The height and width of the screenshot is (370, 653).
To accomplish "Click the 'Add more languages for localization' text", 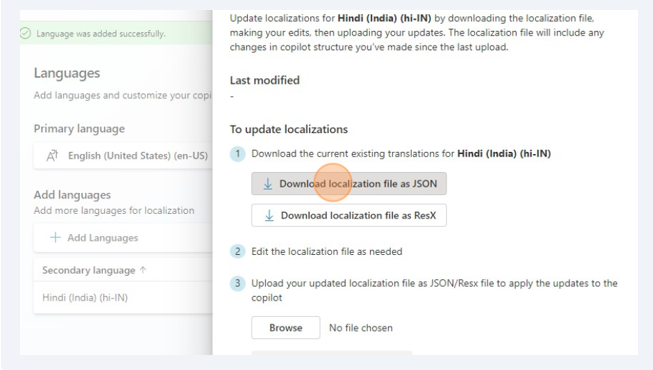I will pos(114,210).
